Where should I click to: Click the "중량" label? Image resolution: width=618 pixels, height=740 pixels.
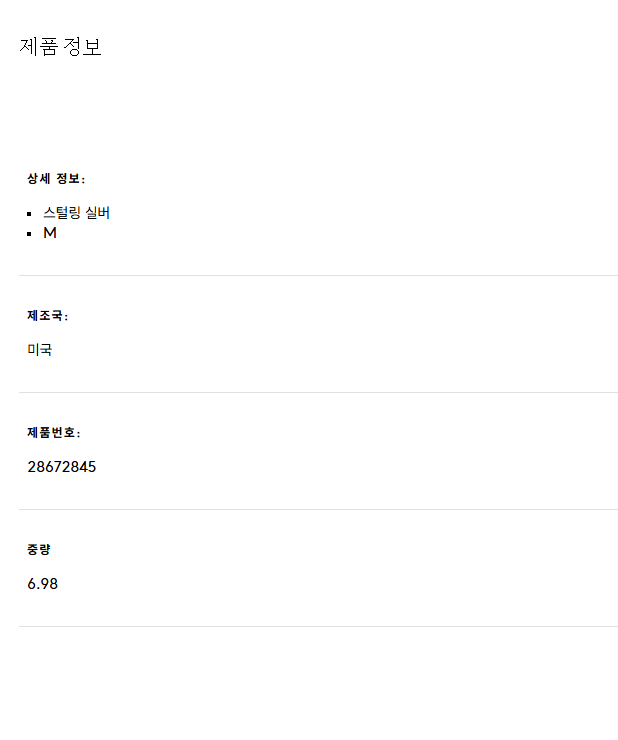point(39,550)
